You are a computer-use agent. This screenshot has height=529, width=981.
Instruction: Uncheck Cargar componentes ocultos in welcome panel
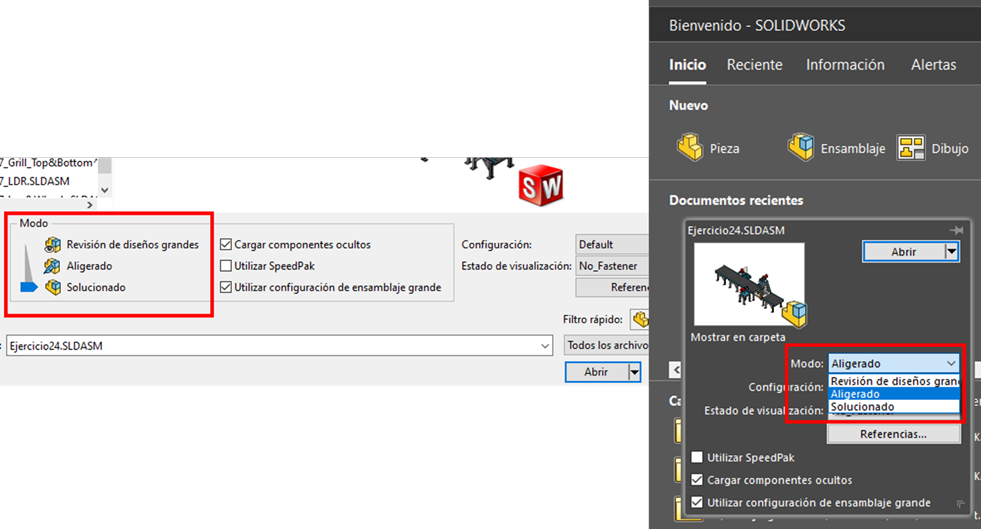pyautogui.click(x=697, y=480)
